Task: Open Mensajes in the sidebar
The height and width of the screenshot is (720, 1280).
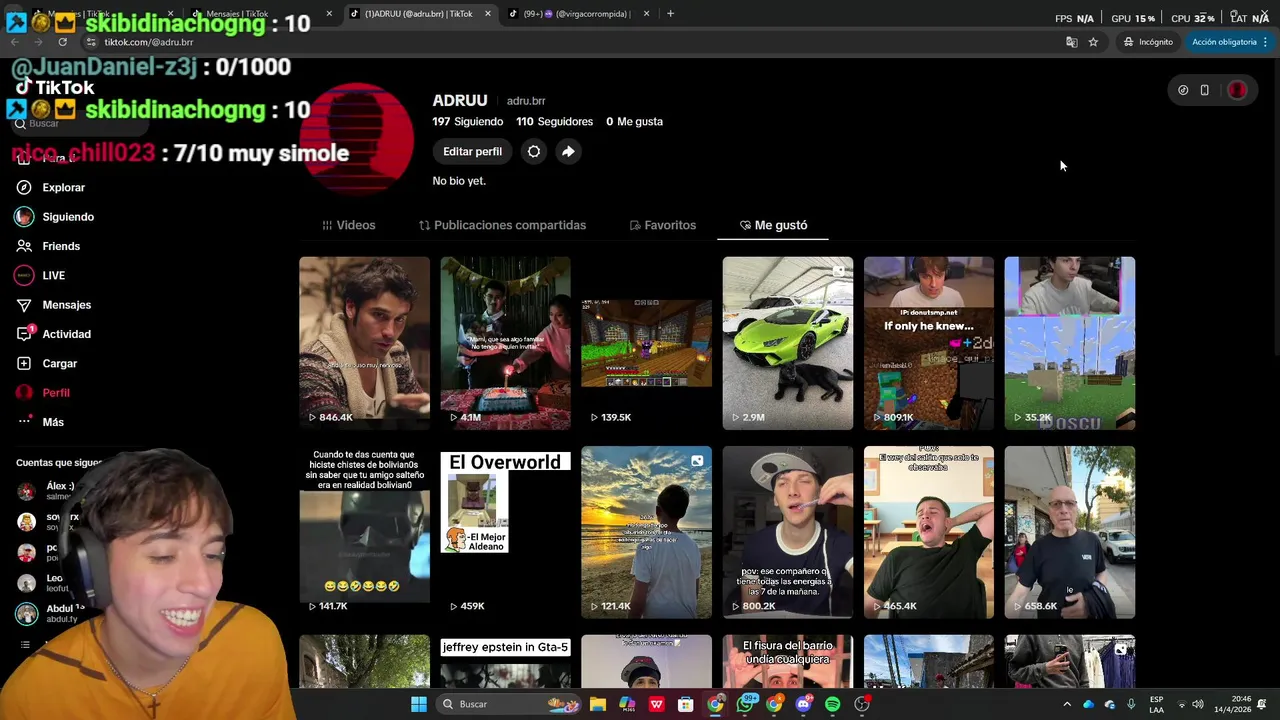Action: pos(53,305)
